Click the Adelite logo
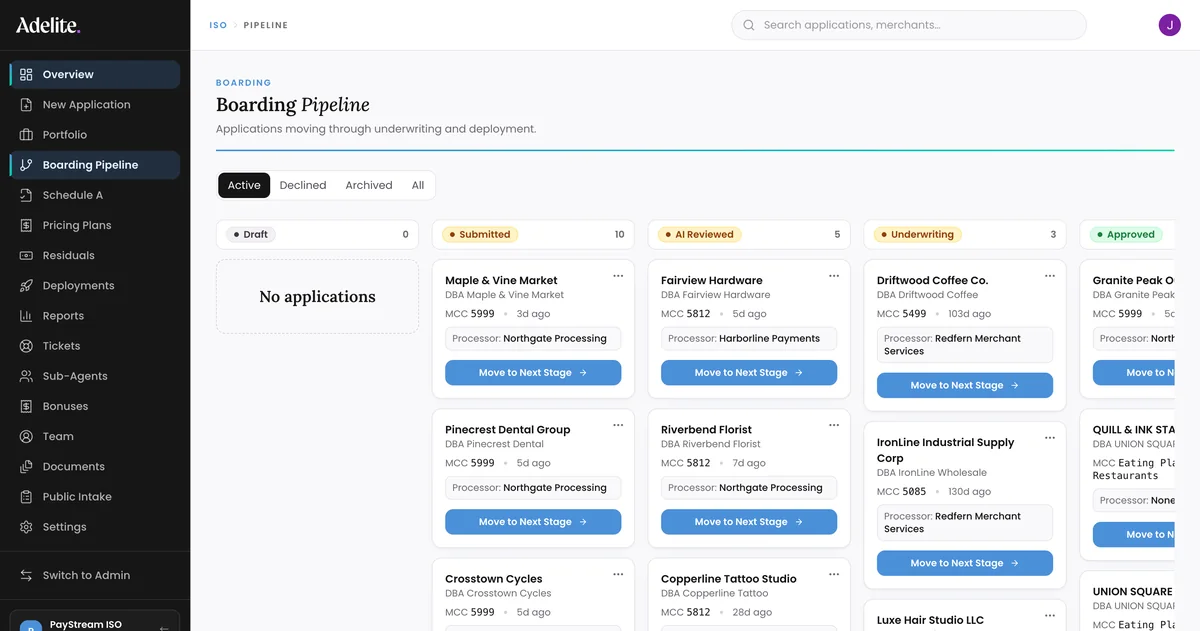This screenshot has height=631, width=1200. click(48, 25)
